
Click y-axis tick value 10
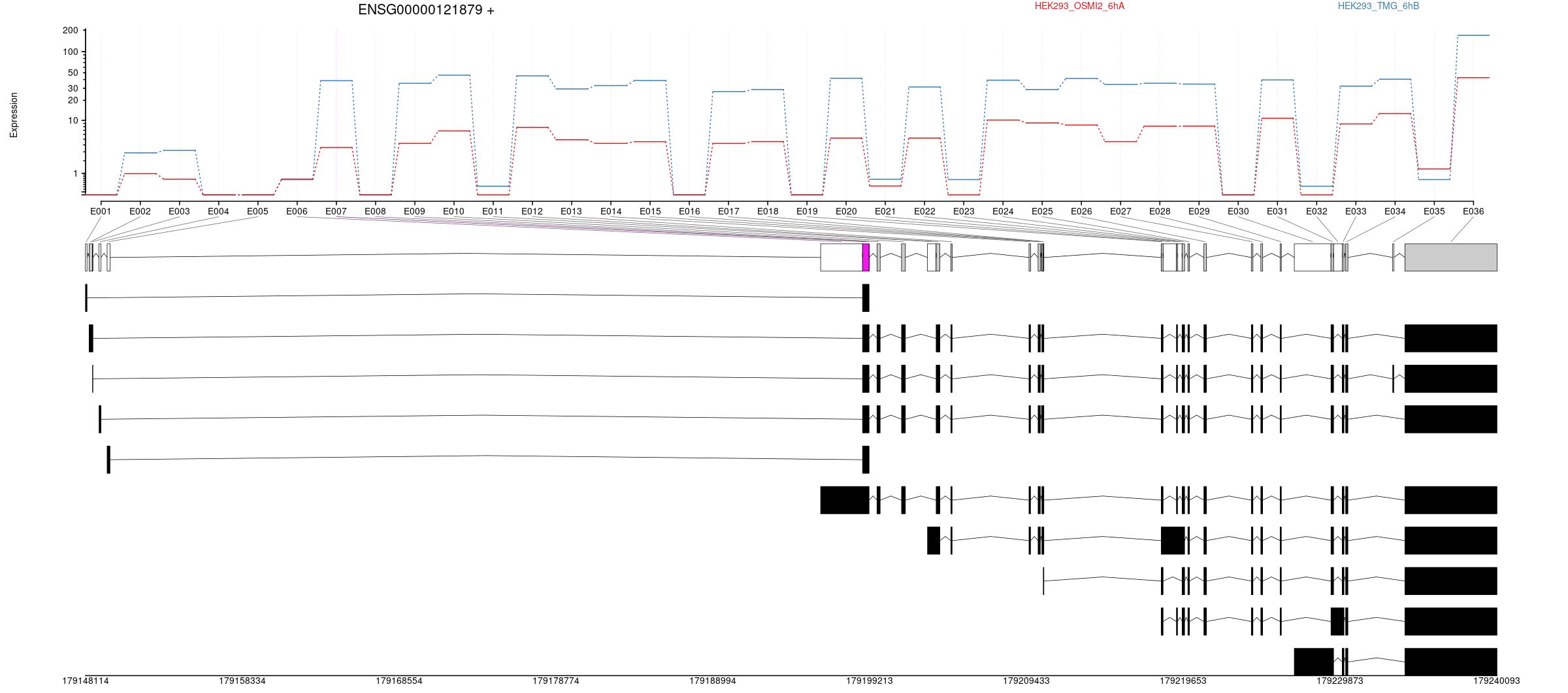click(73, 121)
